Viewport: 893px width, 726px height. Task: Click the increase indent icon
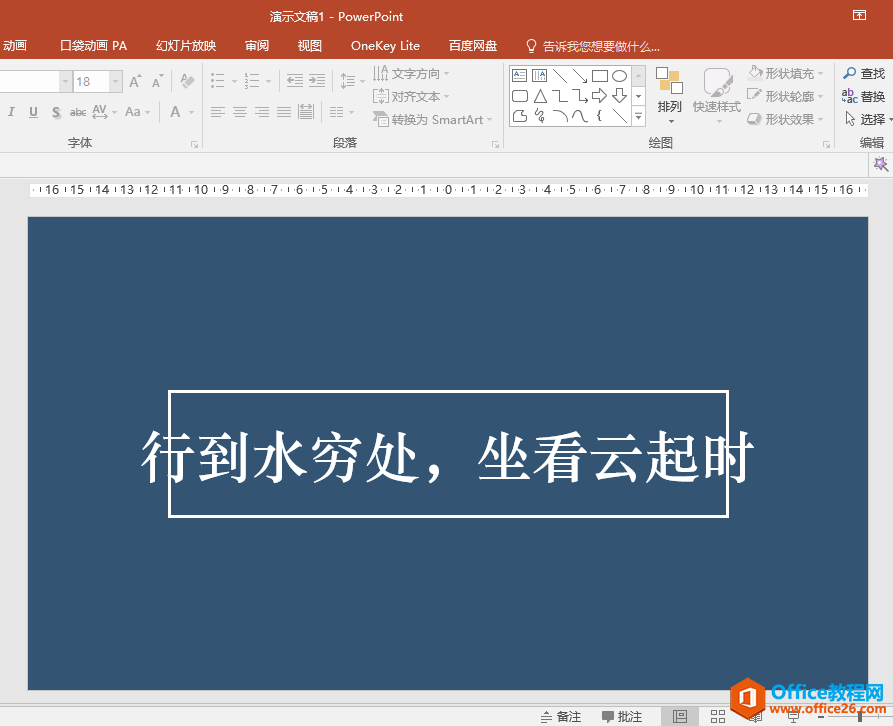316,81
